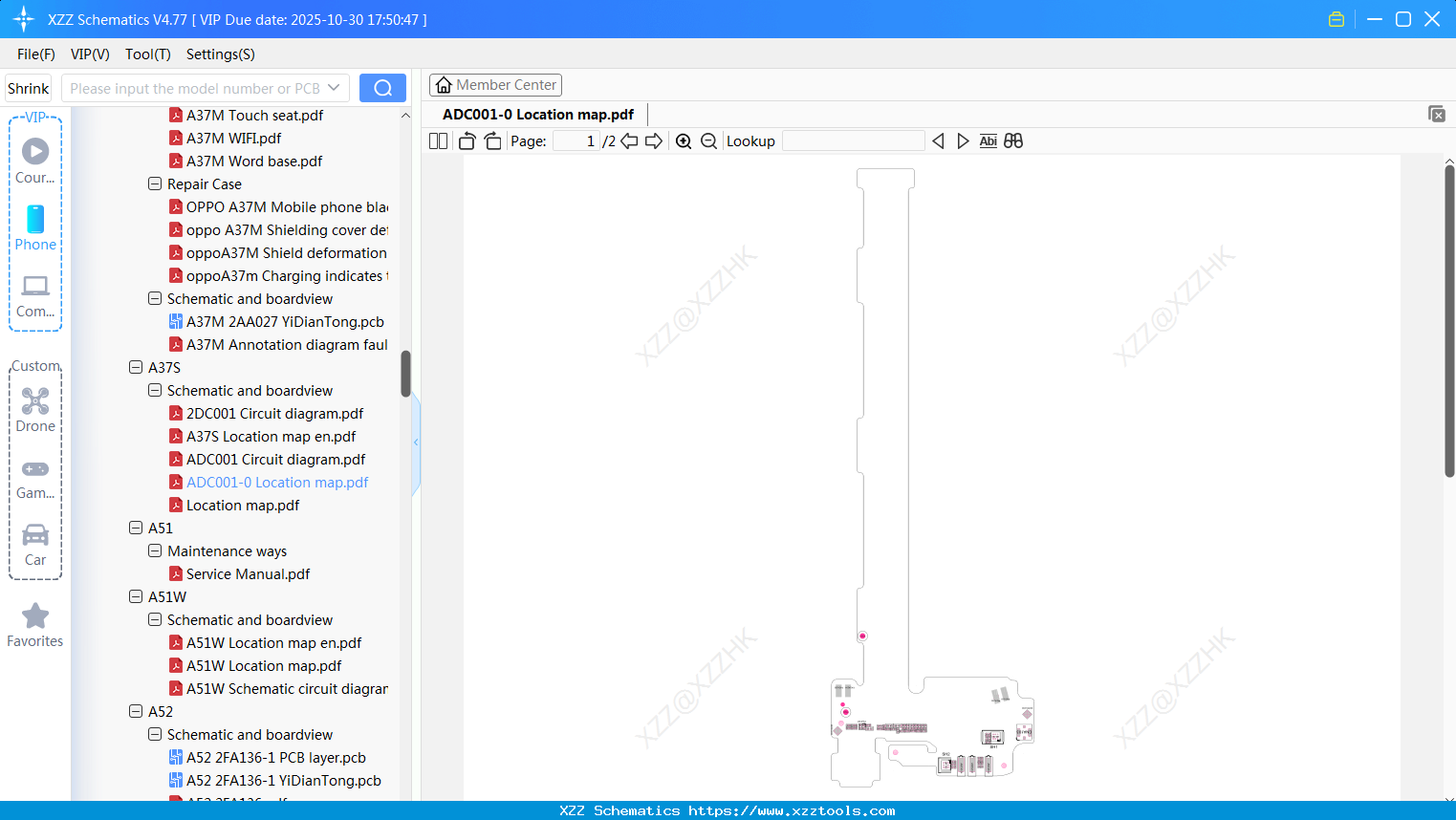Click the file tree vertical scrollbar thumb

click(405, 374)
